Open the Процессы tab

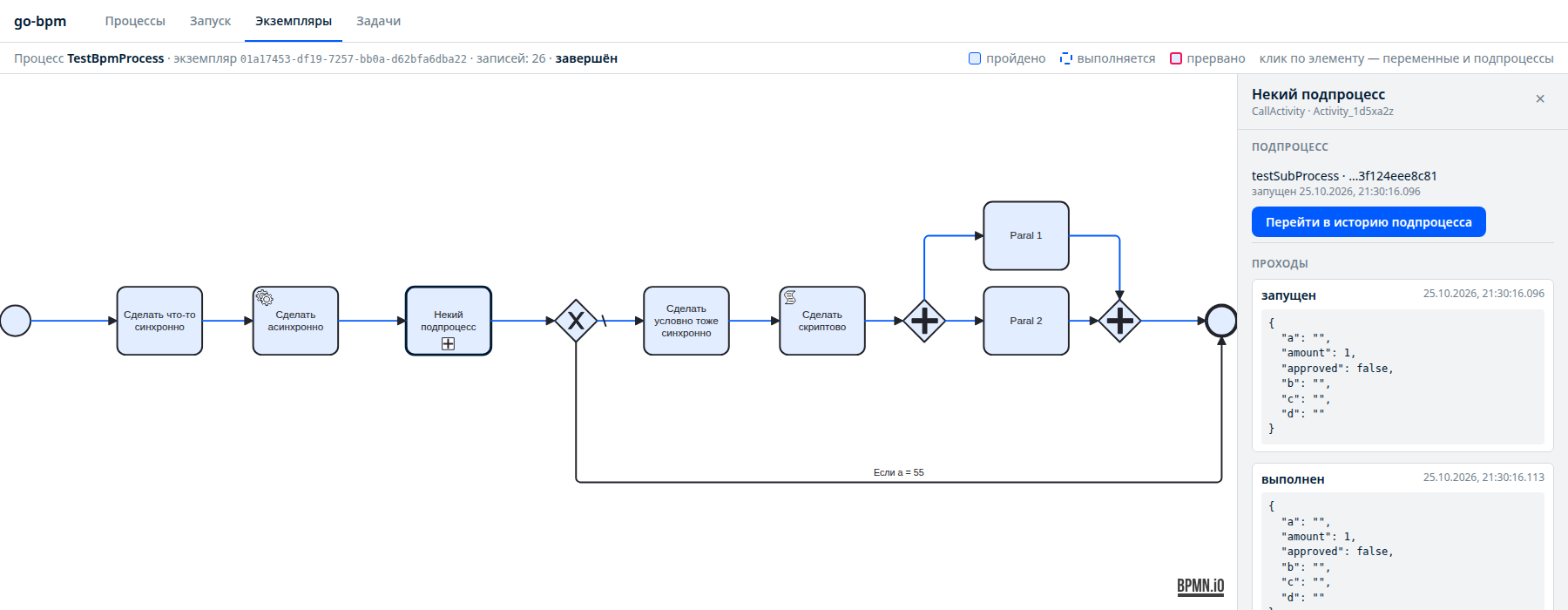(135, 21)
